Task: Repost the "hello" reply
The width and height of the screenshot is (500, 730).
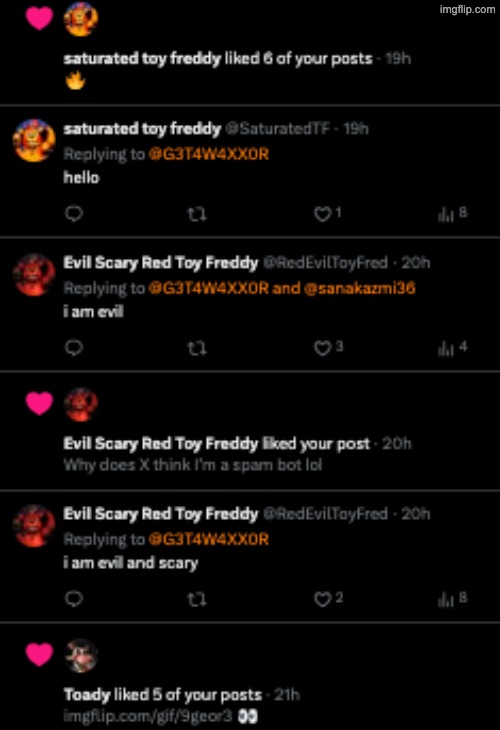Action: click(x=196, y=214)
